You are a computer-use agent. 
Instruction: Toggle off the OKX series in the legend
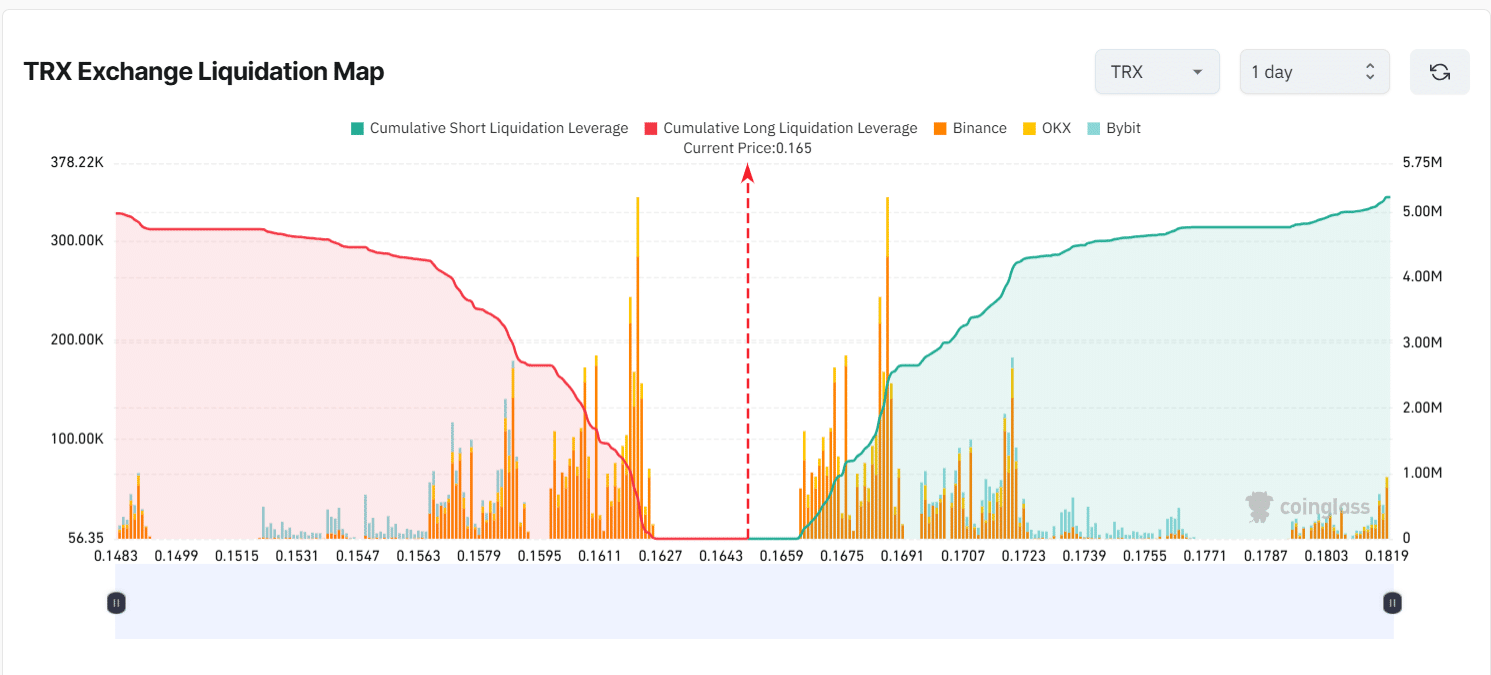(1047, 128)
